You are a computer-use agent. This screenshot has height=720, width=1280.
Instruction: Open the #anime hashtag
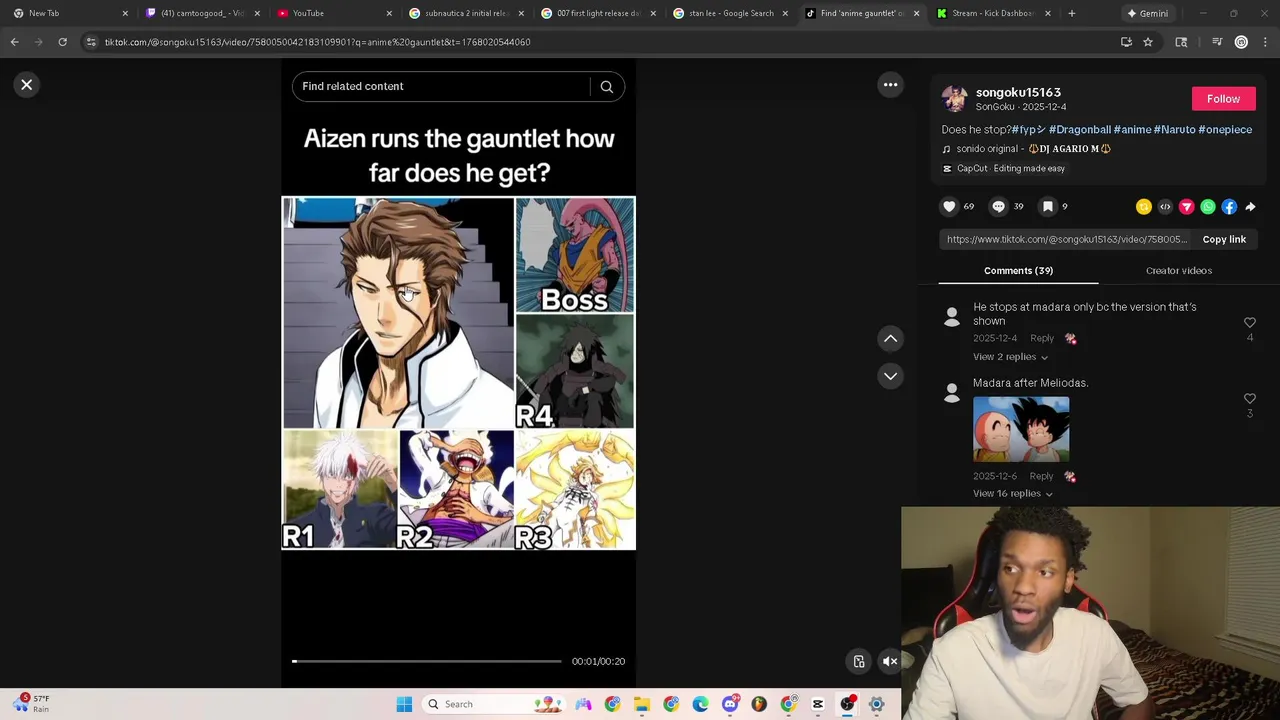click(x=1132, y=130)
